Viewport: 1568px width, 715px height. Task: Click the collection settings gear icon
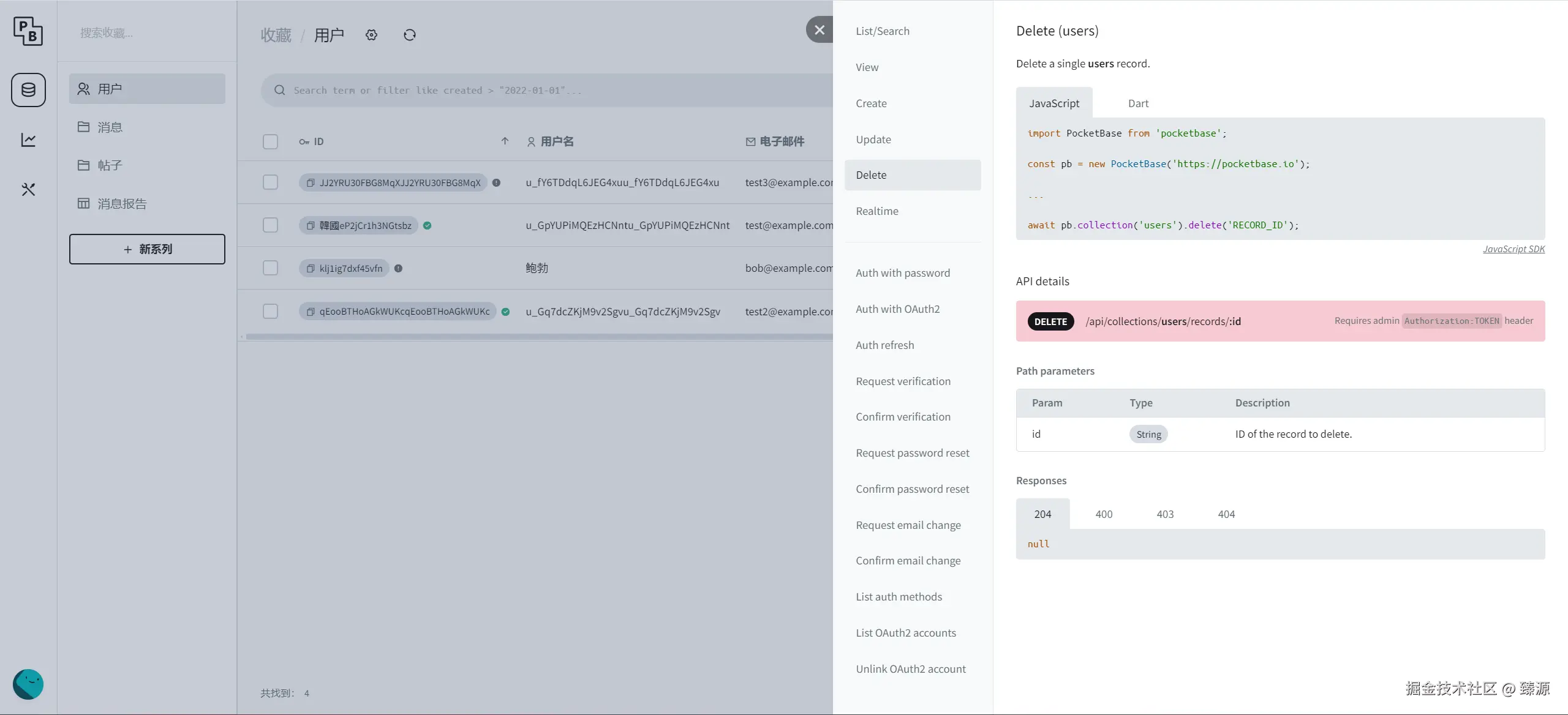[x=371, y=36]
